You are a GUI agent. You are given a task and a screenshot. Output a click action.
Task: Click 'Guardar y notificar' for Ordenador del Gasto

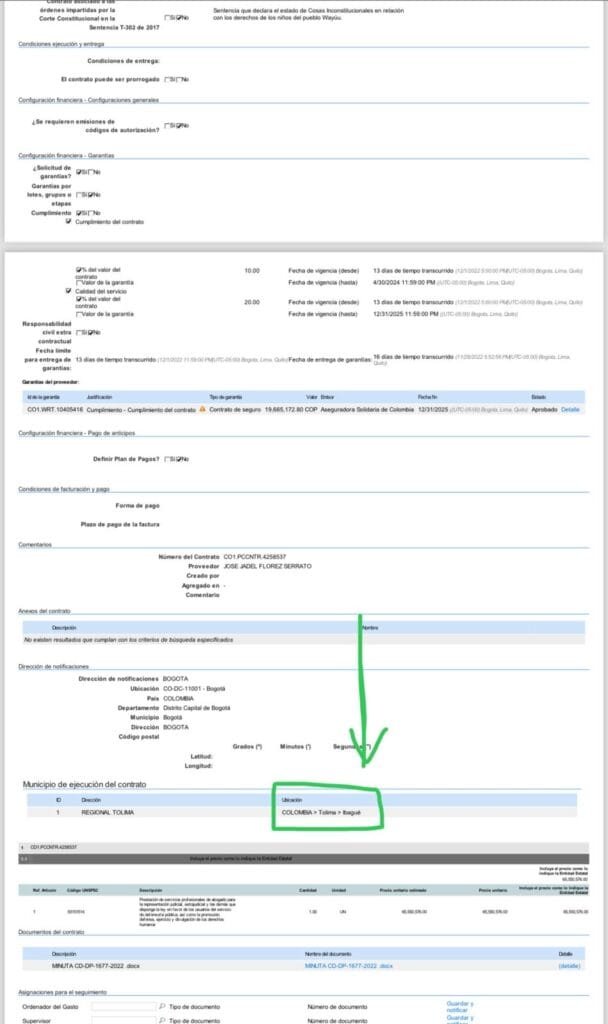pos(460,1006)
